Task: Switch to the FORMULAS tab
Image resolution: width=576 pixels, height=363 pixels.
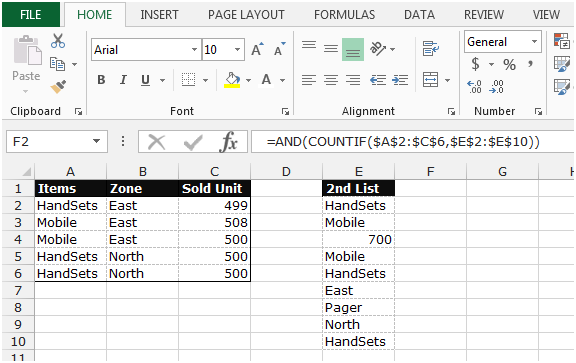Action: point(344,15)
